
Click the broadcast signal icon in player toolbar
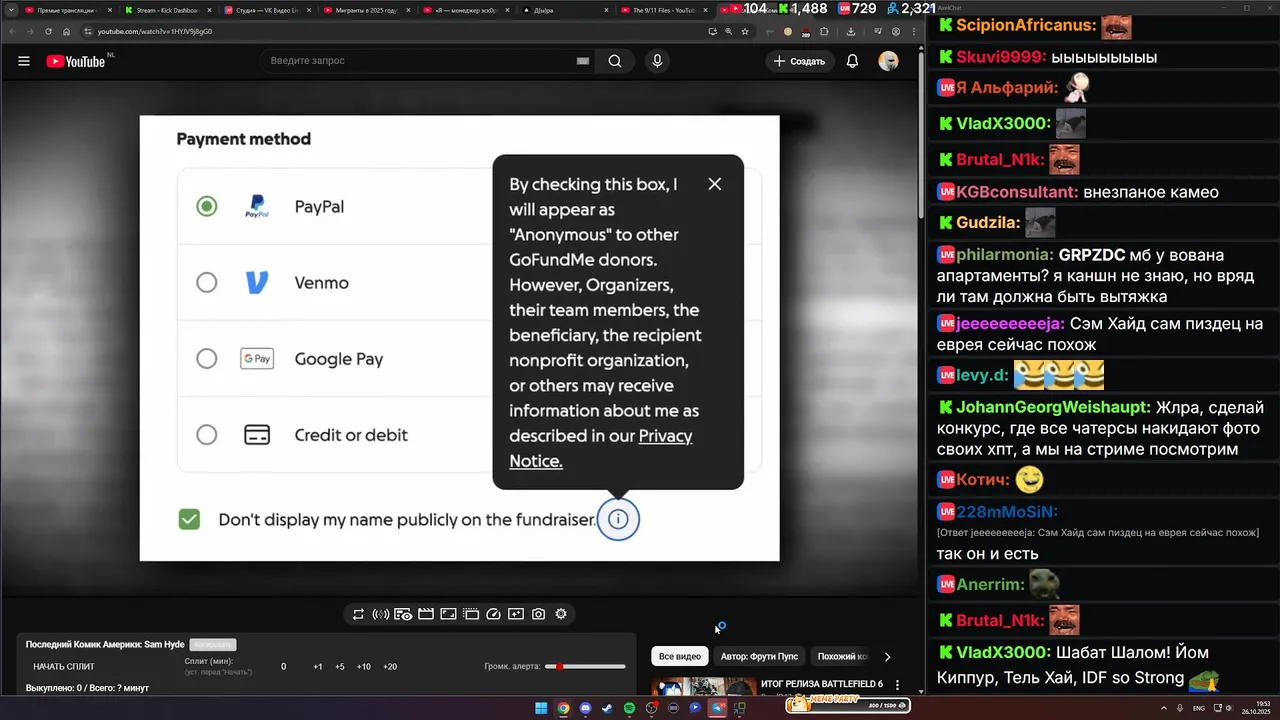(381, 614)
